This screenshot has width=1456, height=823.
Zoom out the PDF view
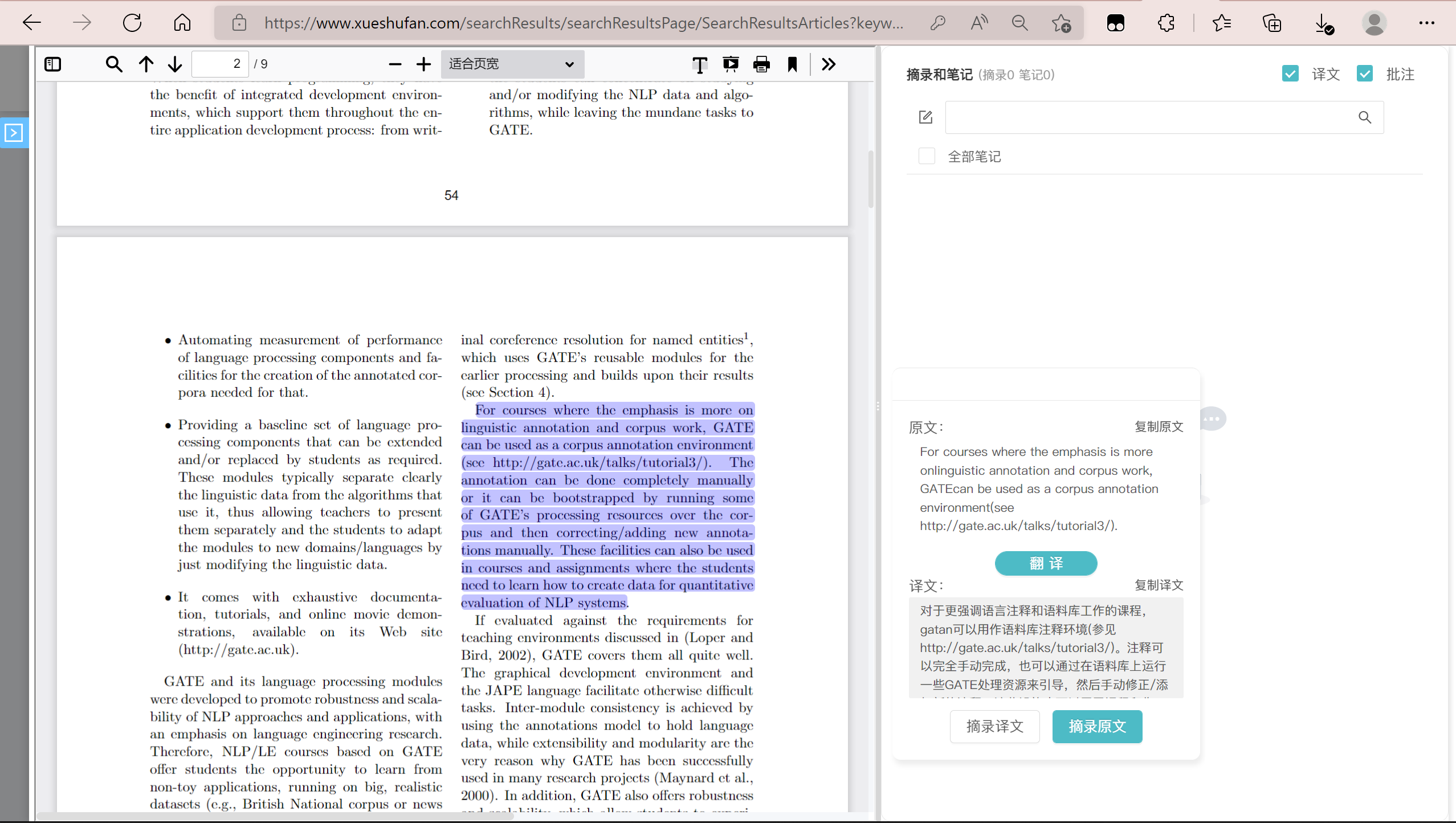(395, 64)
